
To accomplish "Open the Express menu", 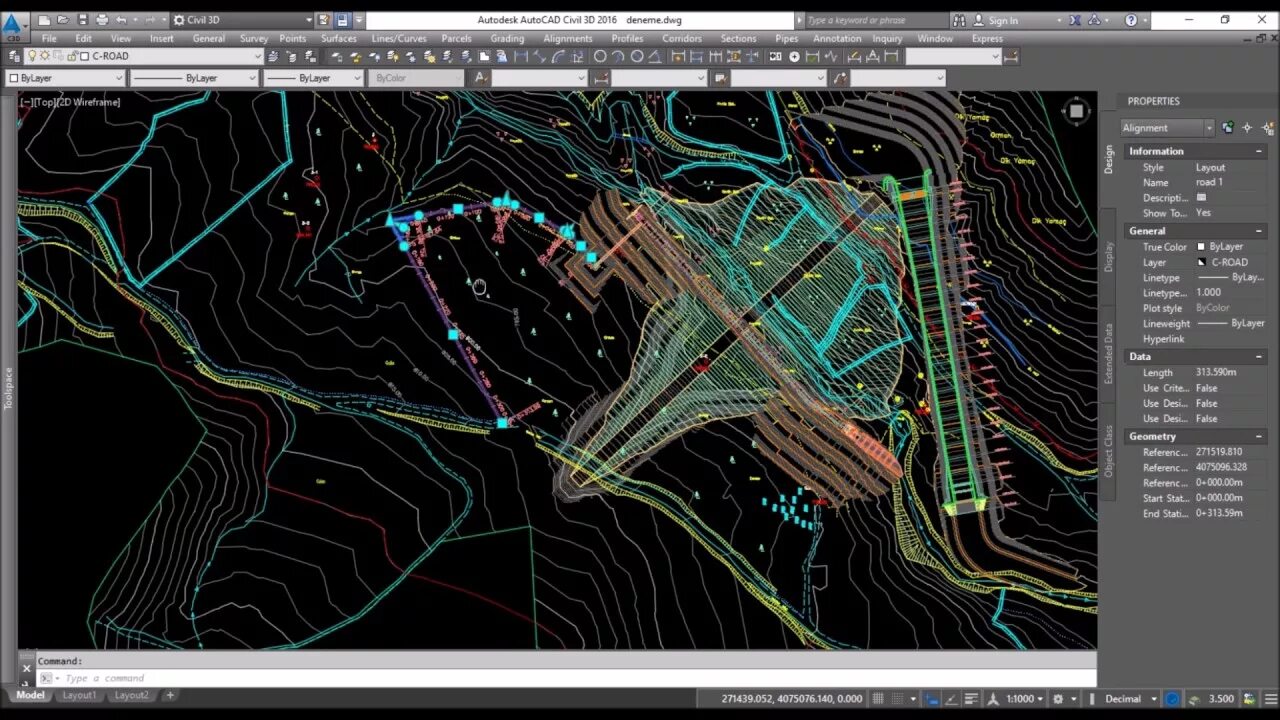I will (987, 39).
